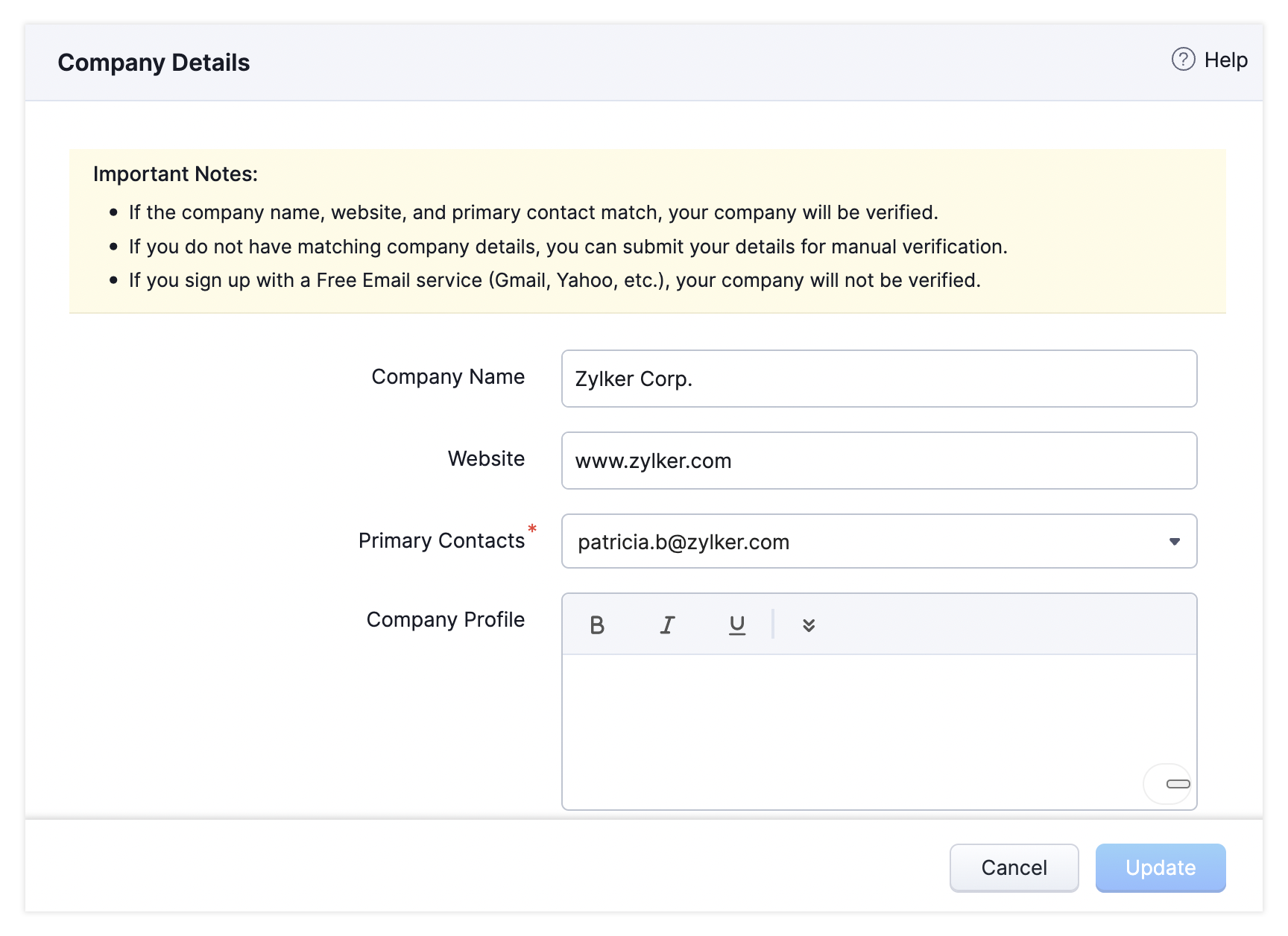
Task: Click the Company Details dialog title
Action: click(x=154, y=63)
